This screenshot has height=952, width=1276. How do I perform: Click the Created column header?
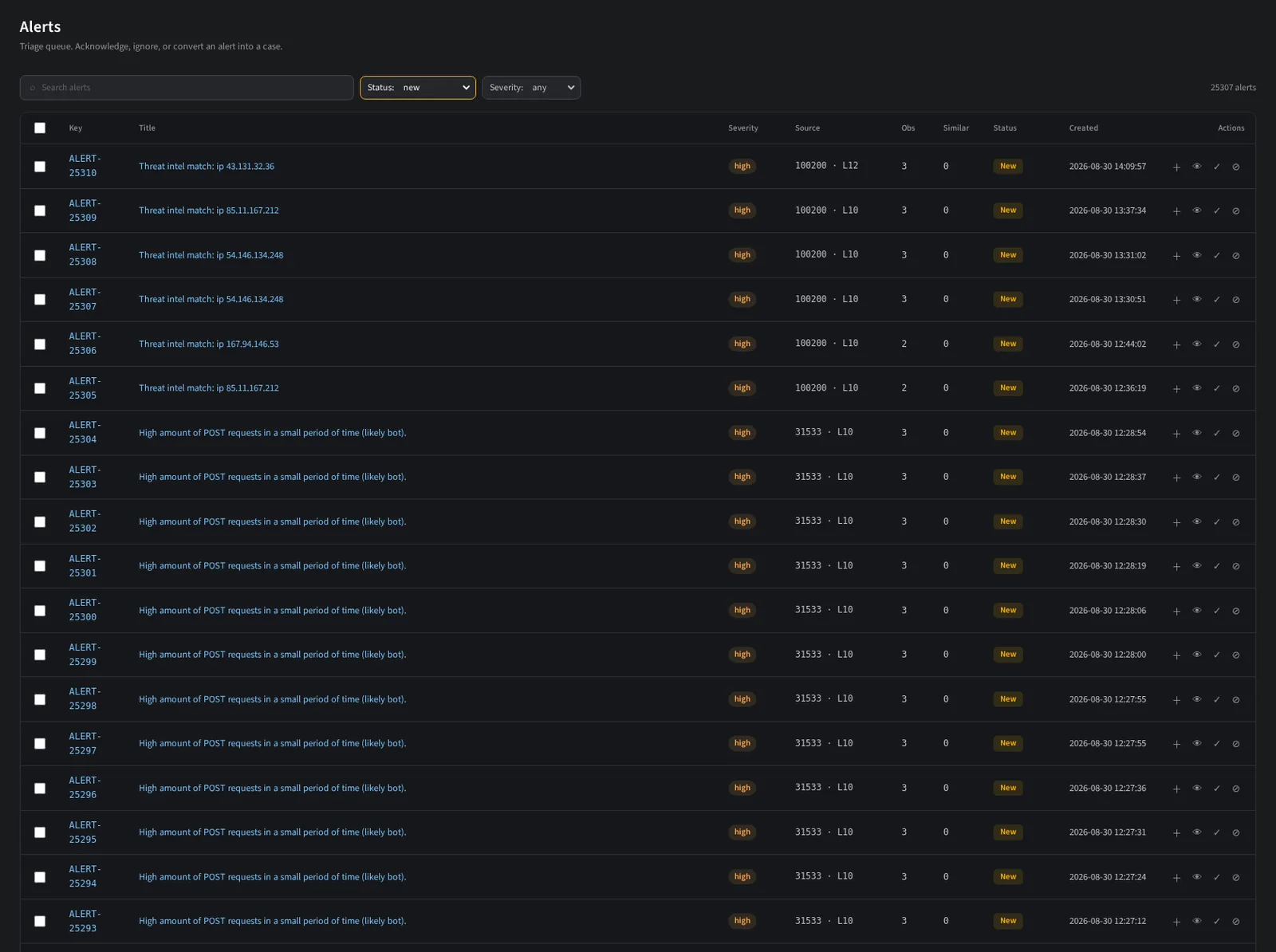tap(1084, 128)
